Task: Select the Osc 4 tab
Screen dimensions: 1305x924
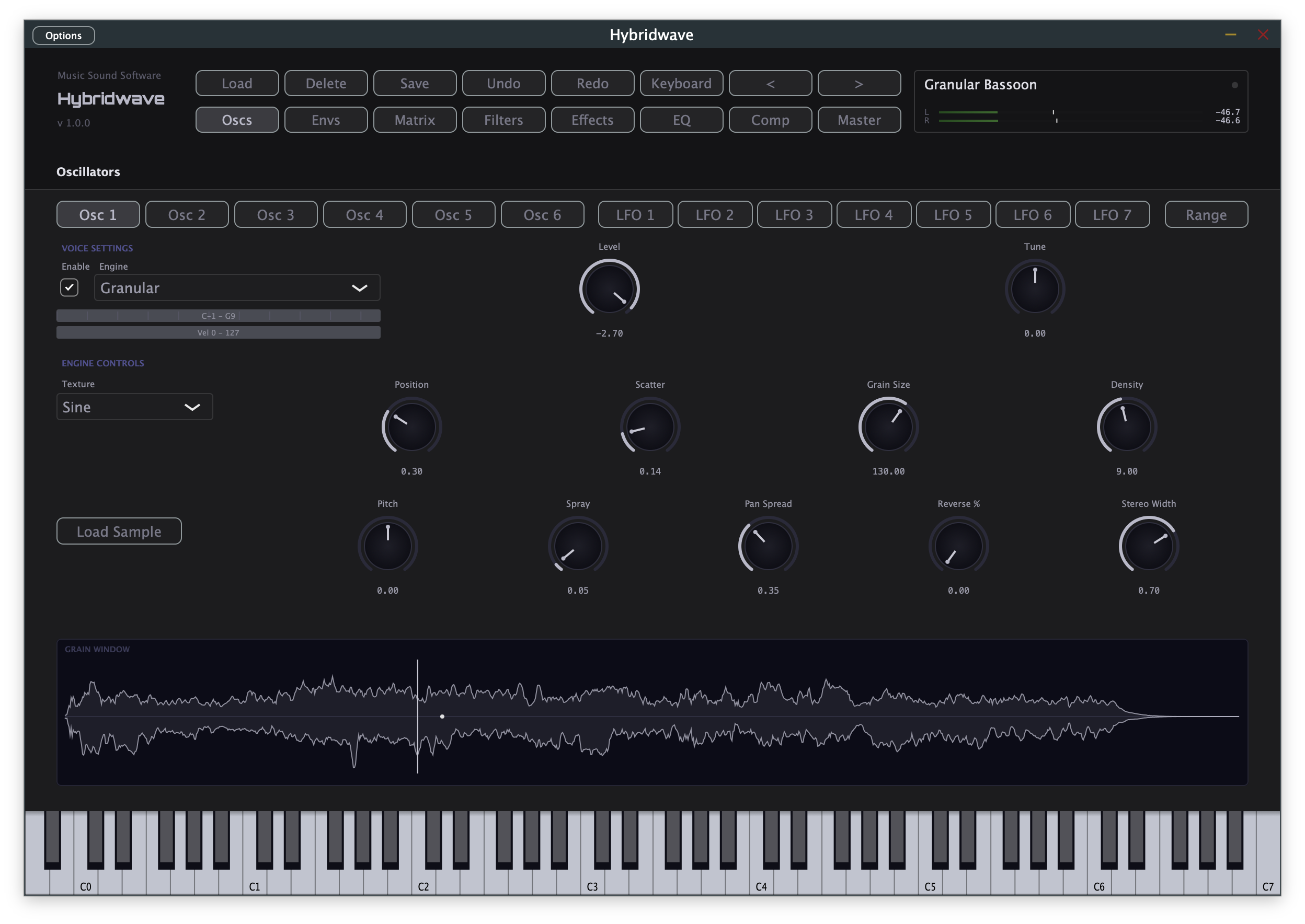Action: (364, 214)
